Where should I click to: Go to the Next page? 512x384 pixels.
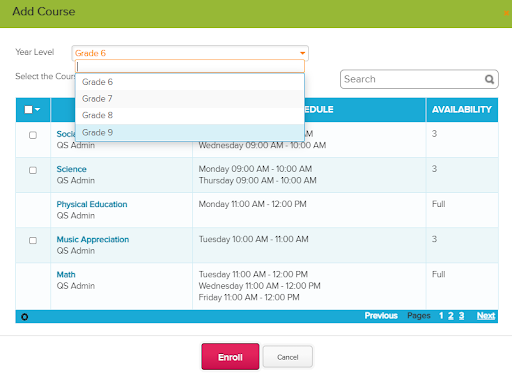coord(486,316)
